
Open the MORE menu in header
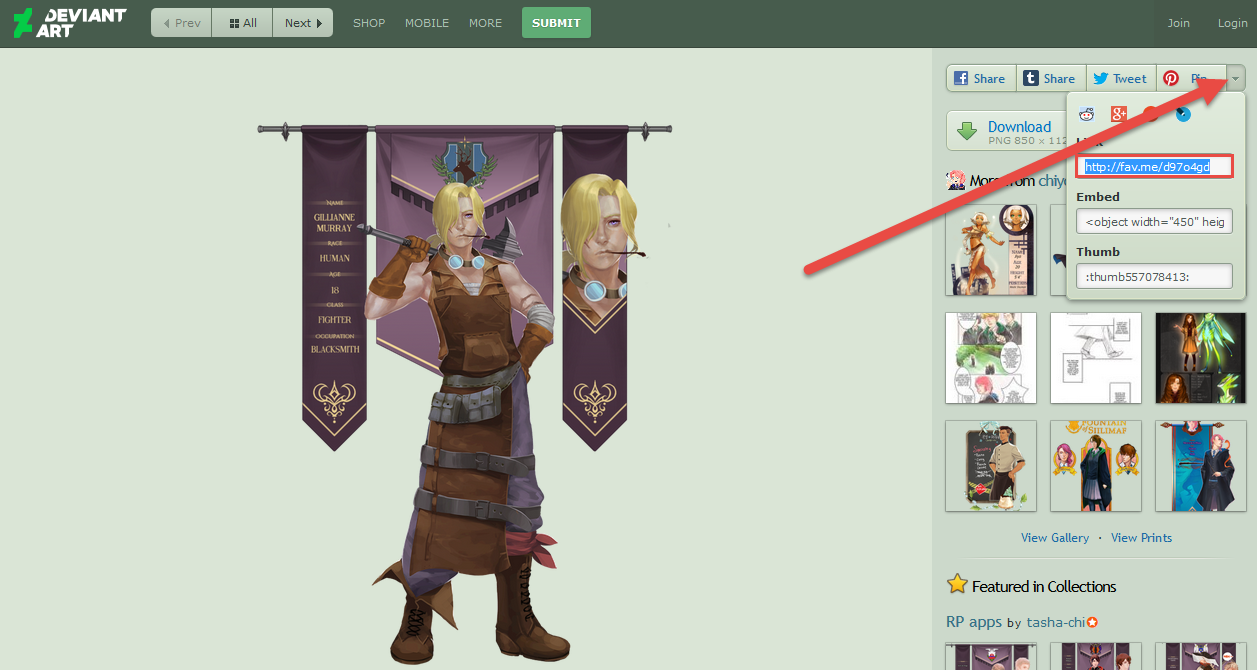pyautogui.click(x=486, y=23)
